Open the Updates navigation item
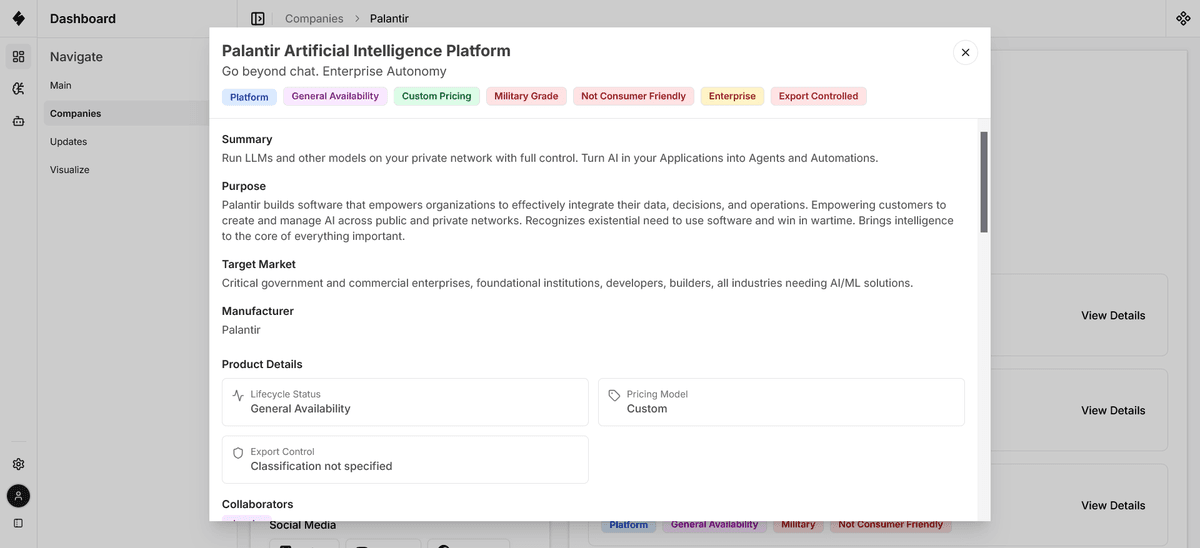 tap(68, 142)
